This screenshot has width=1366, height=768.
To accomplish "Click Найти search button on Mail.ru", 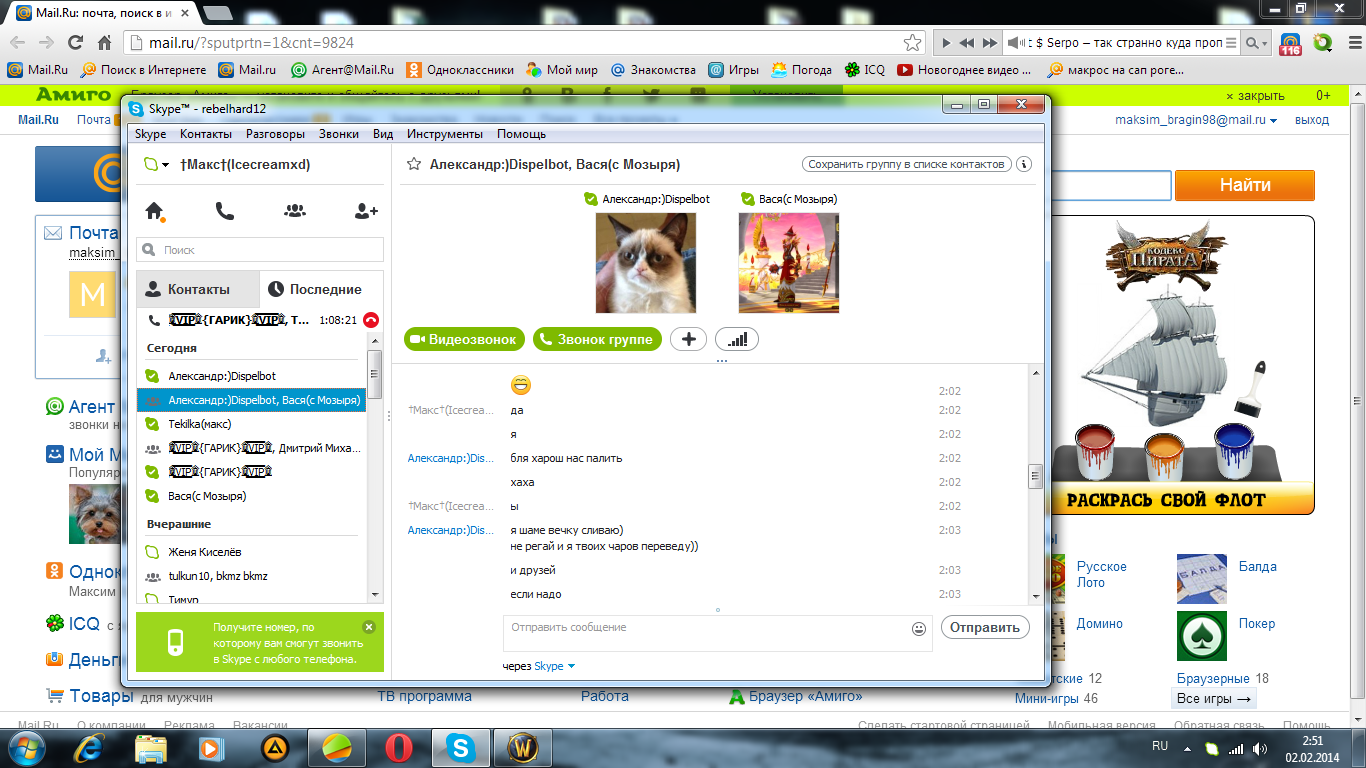I will pos(1245,185).
